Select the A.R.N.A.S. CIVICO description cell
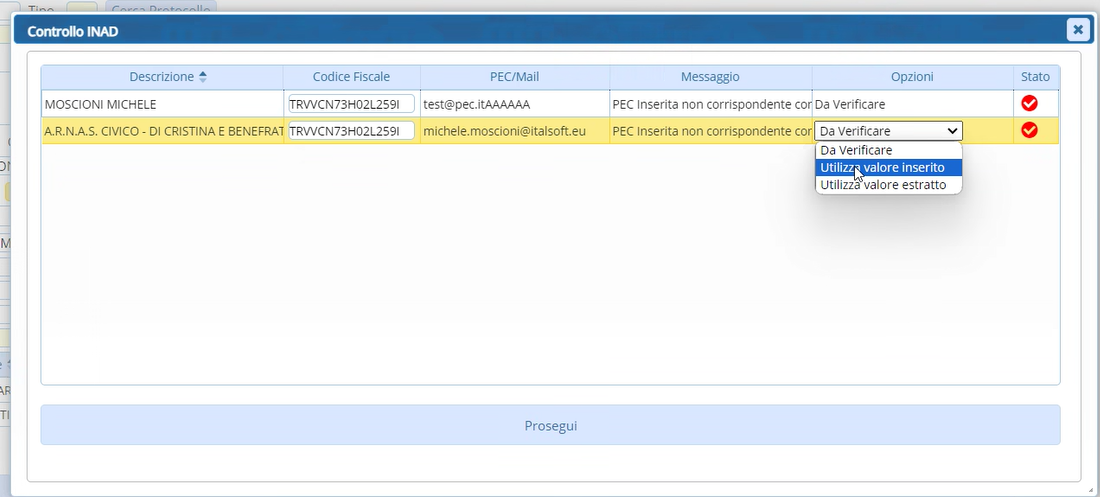Screen dimensions: 1100x497 coord(162,131)
